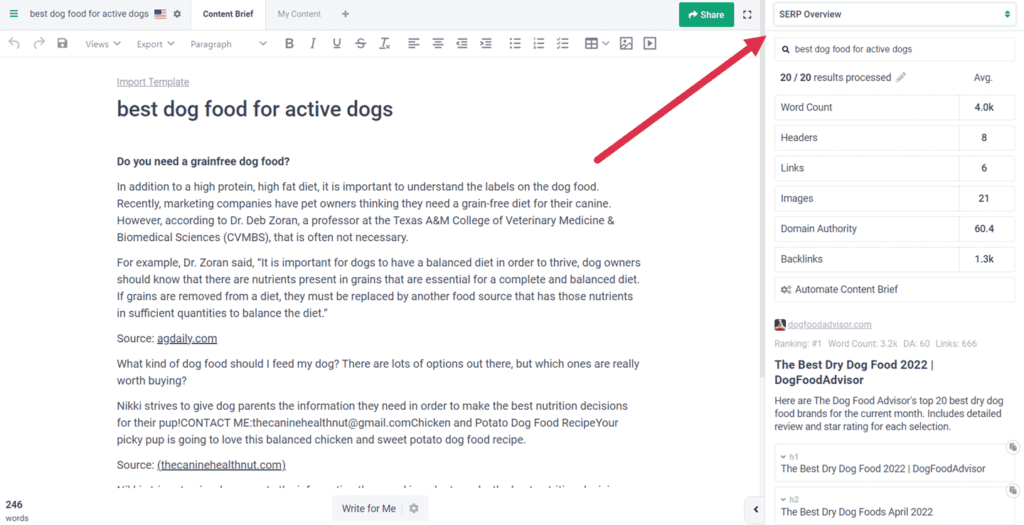Click the SERP keyword search field

[900, 49]
